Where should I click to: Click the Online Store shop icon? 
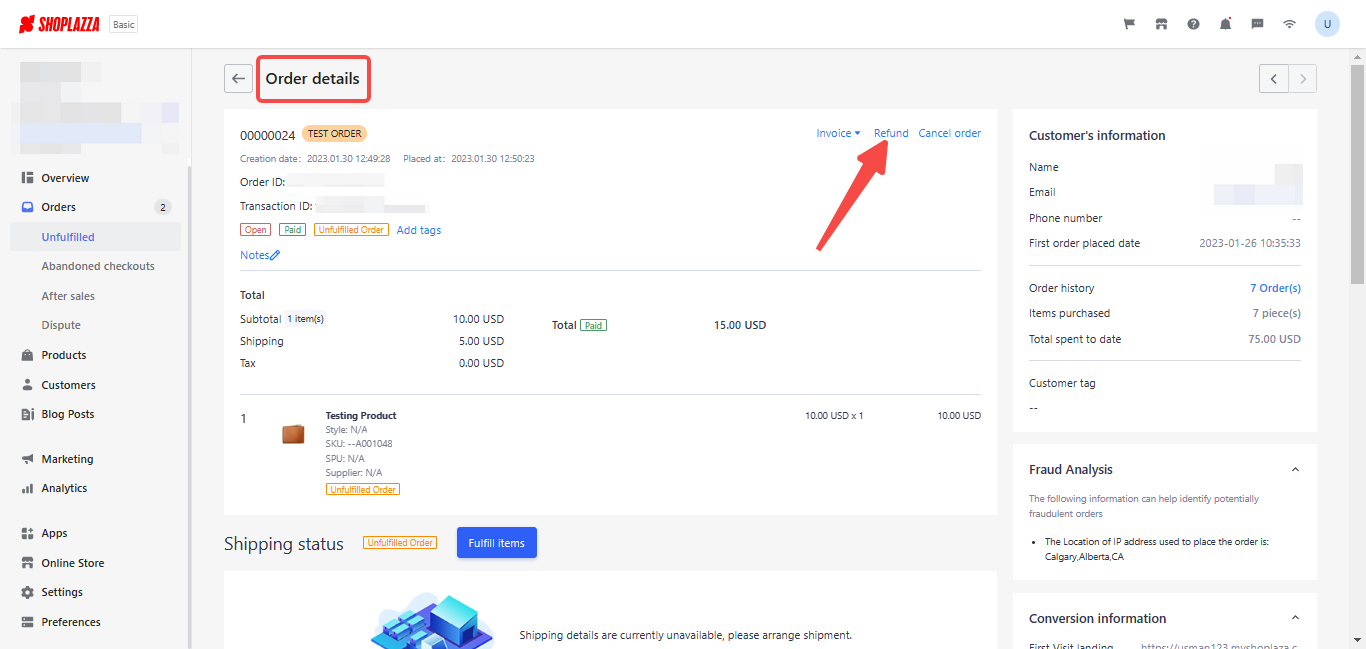28,563
